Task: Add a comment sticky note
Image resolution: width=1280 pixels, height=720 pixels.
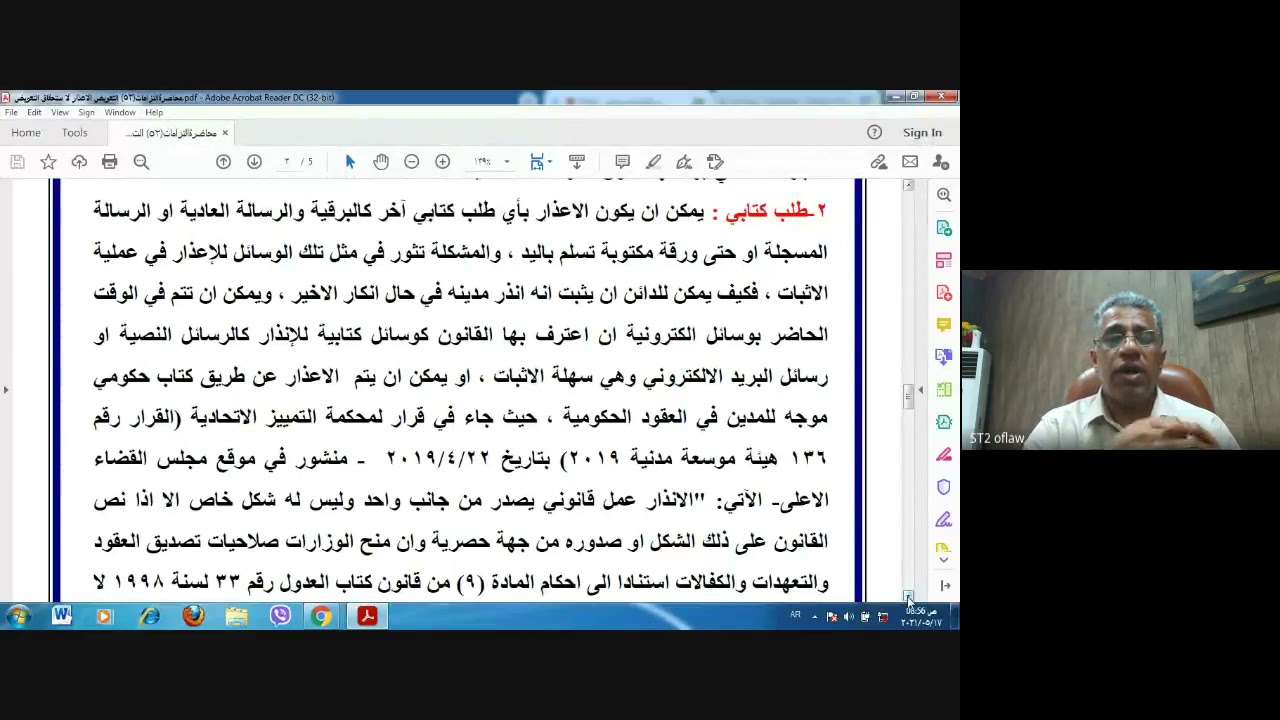Action: click(x=622, y=162)
